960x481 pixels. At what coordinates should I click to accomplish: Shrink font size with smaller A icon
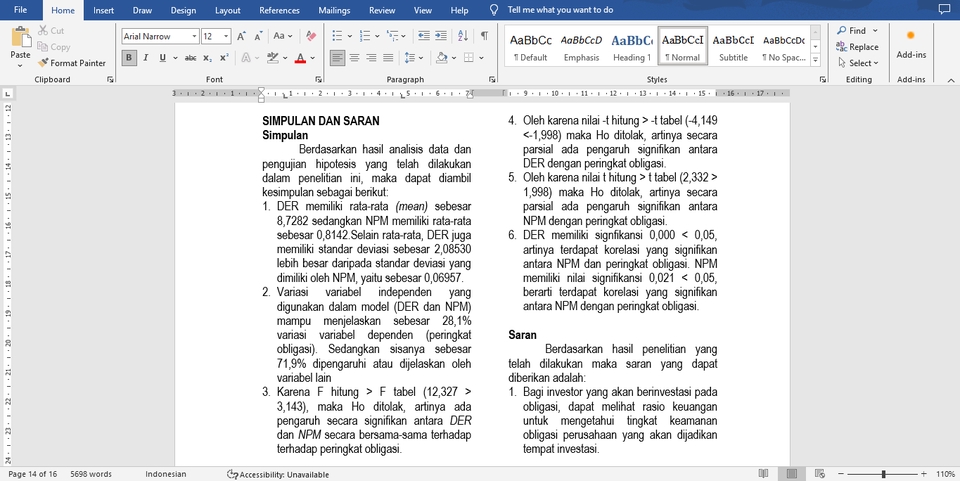click(x=258, y=36)
